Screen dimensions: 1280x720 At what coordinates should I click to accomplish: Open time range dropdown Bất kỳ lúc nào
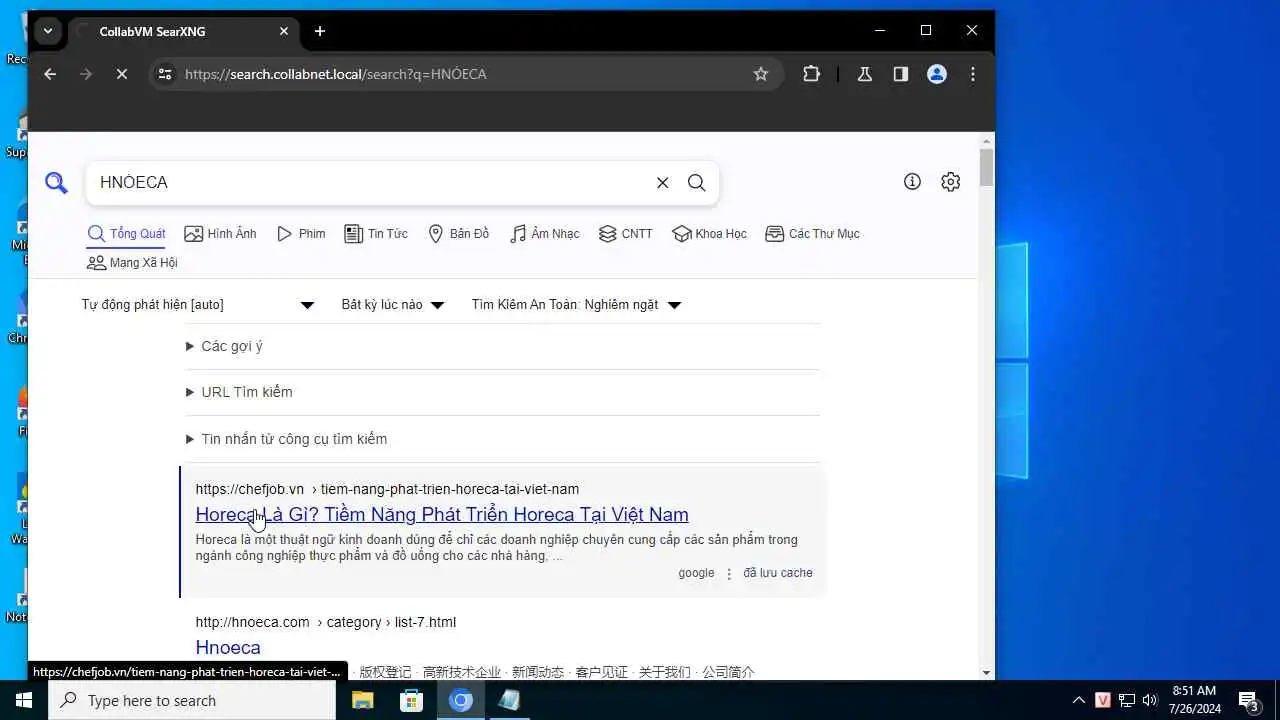pyautogui.click(x=392, y=305)
